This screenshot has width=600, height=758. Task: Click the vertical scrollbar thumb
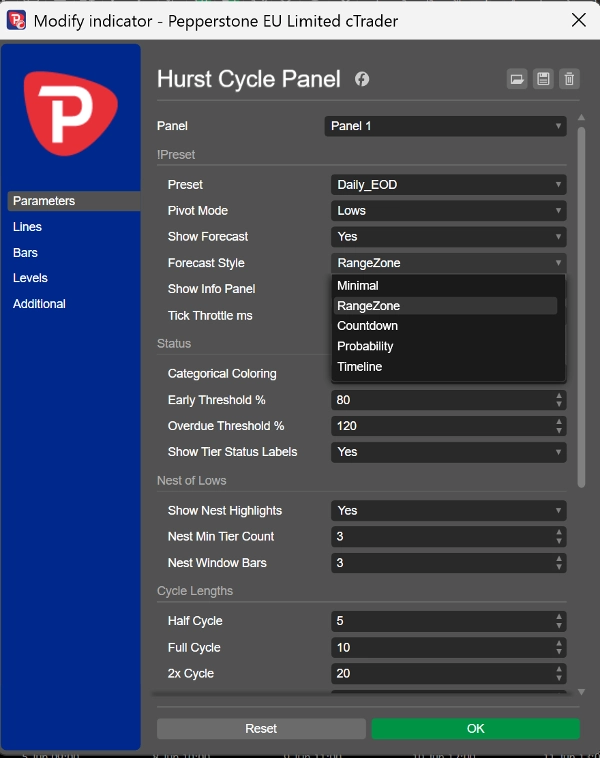point(581,307)
